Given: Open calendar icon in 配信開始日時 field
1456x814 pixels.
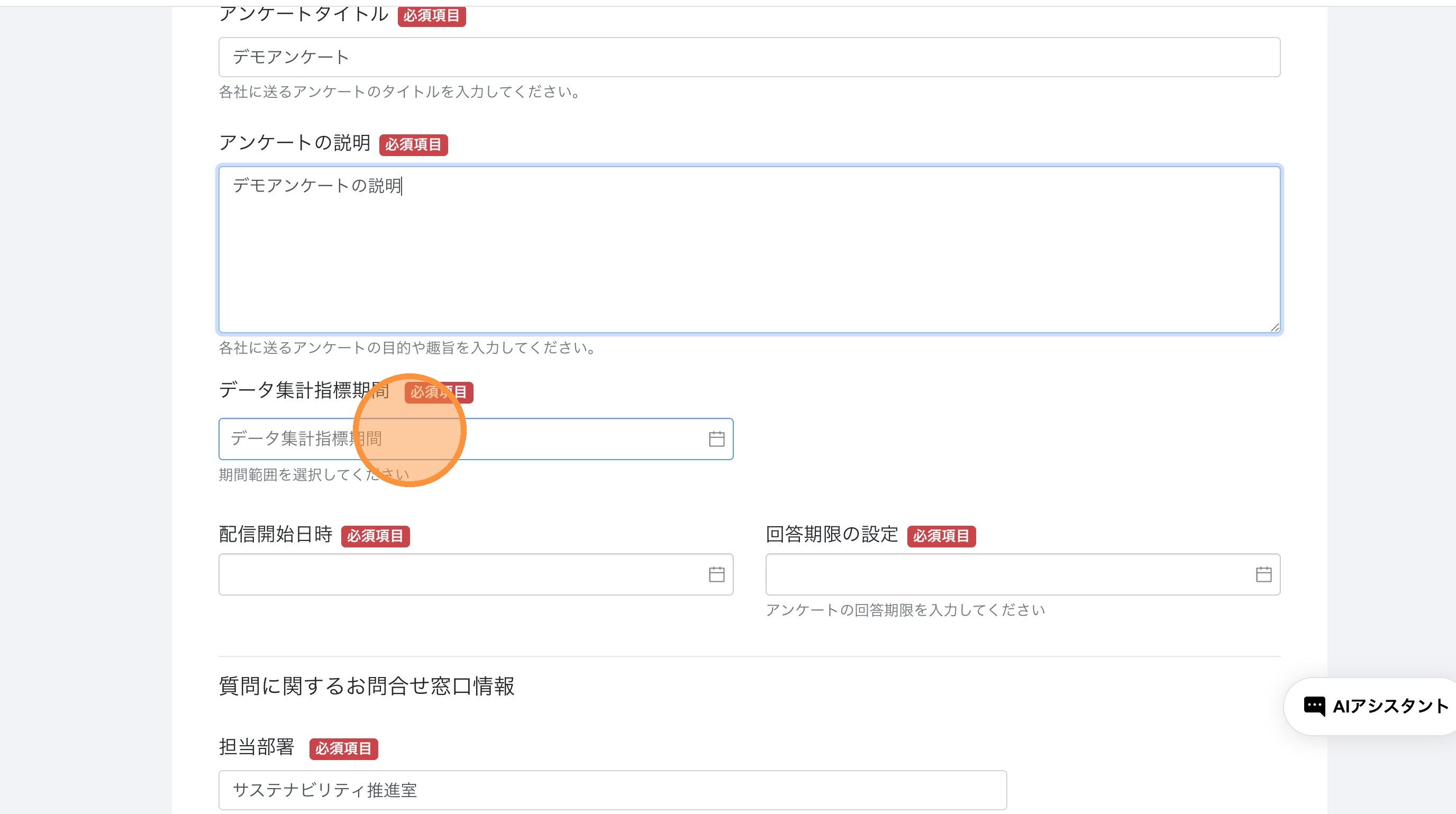Looking at the screenshot, I should tap(716, 574).
